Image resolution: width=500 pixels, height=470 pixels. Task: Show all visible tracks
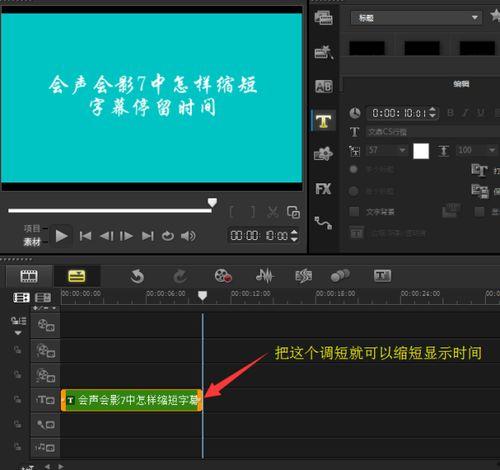(21, 297)
